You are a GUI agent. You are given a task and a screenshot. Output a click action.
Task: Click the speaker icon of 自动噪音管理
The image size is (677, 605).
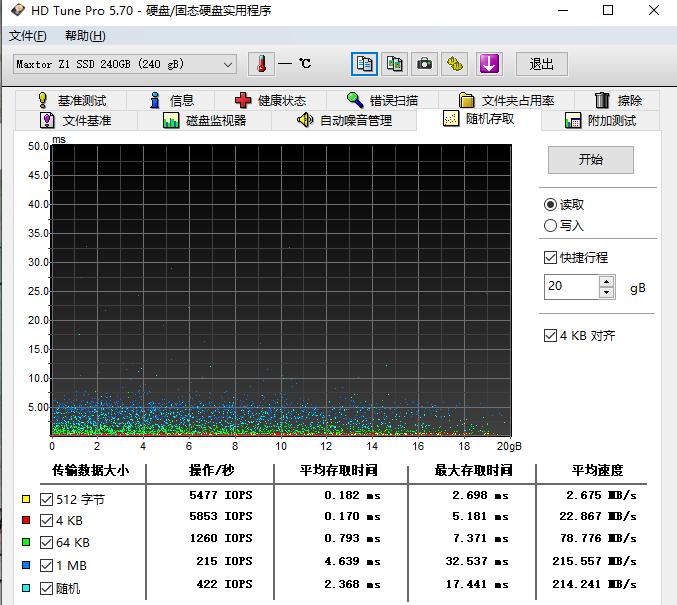click(305, 120)
